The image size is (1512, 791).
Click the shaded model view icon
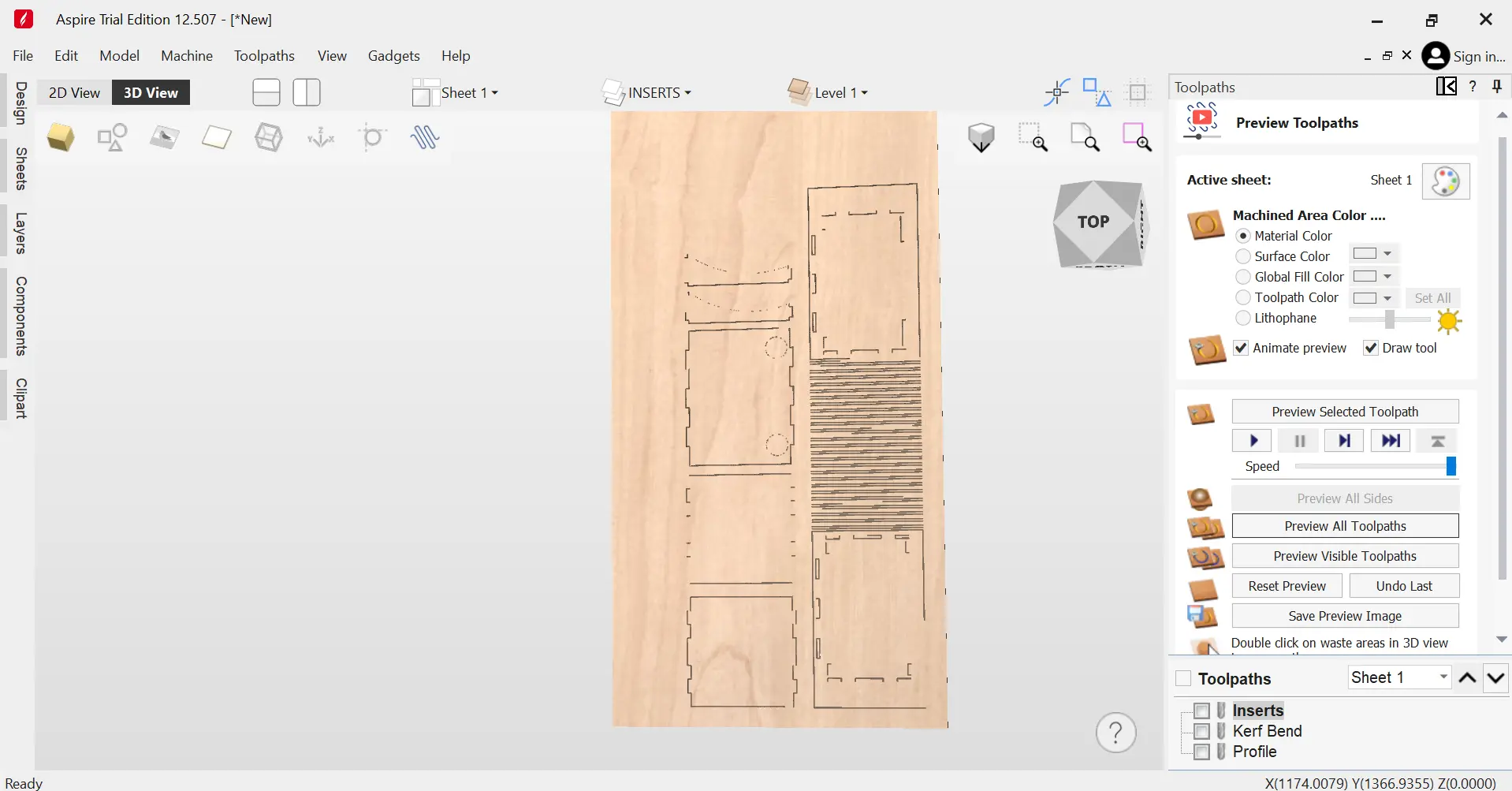[x=981, y=137]
